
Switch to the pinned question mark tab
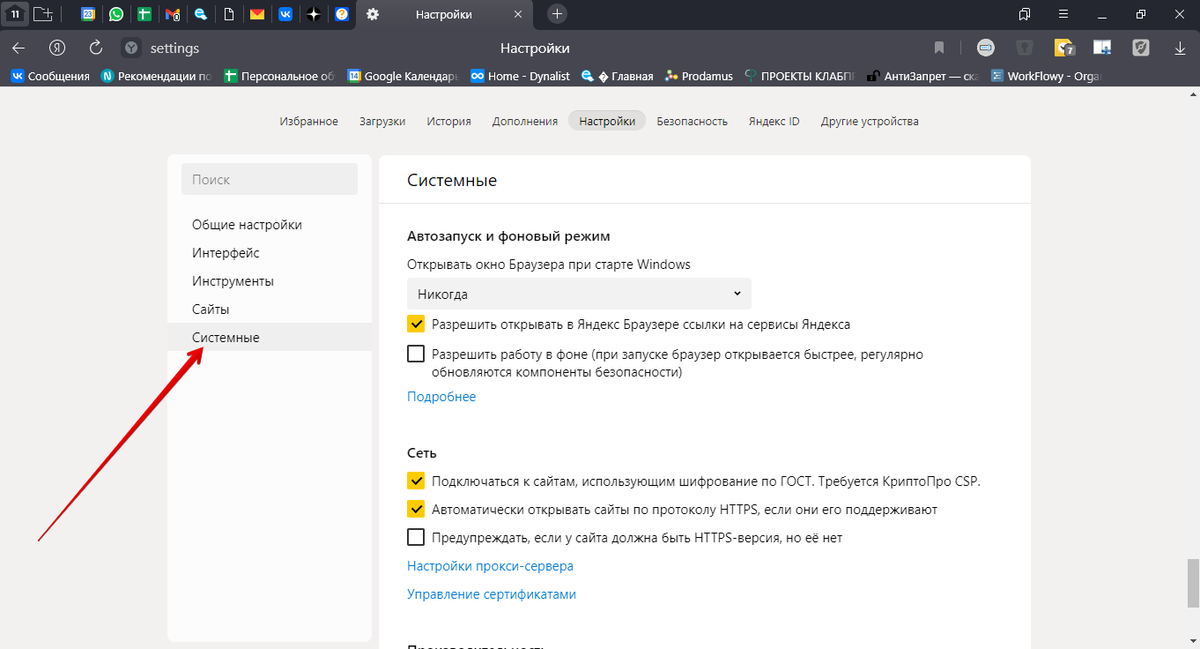(x=342, y=14)
